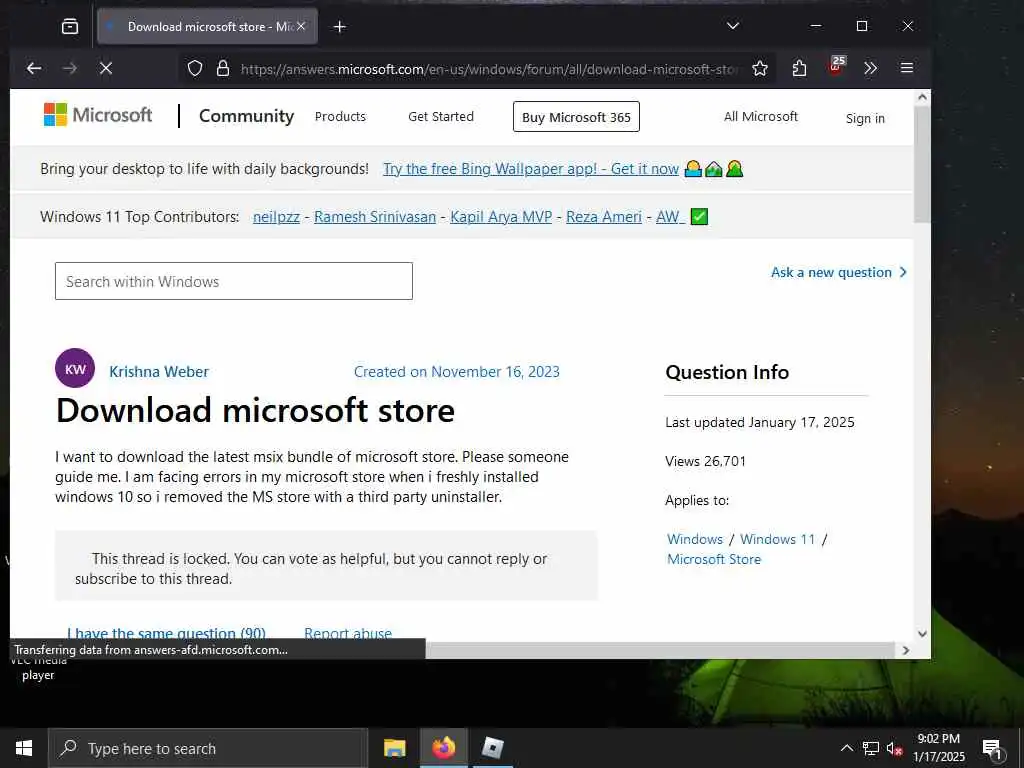Open the Windows Start menu
The height and width of the screenshot is (768, 1024).
click(24, 748)
